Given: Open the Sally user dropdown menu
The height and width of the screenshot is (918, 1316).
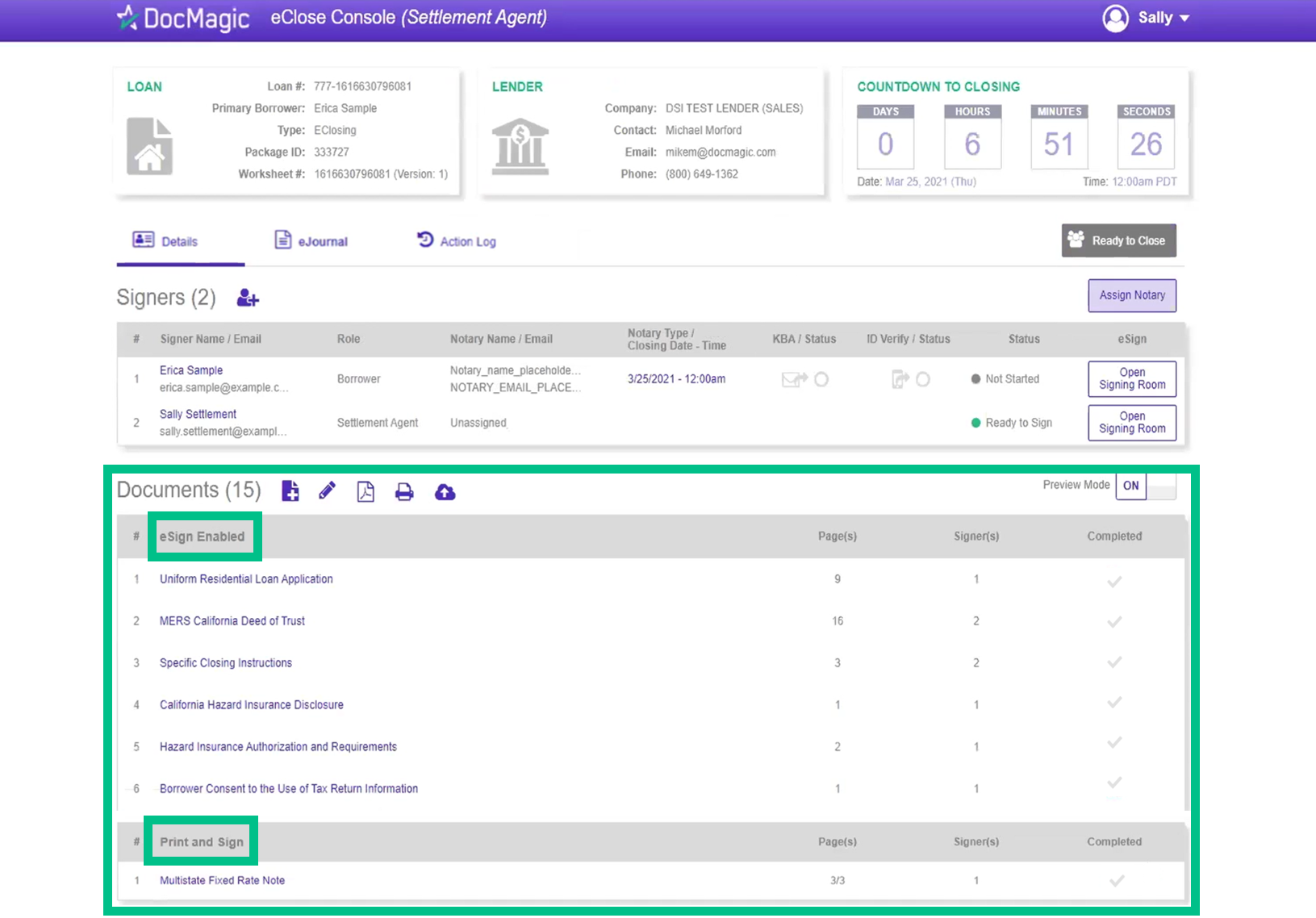Looking at the screenshot, I should pos(1164,18).
